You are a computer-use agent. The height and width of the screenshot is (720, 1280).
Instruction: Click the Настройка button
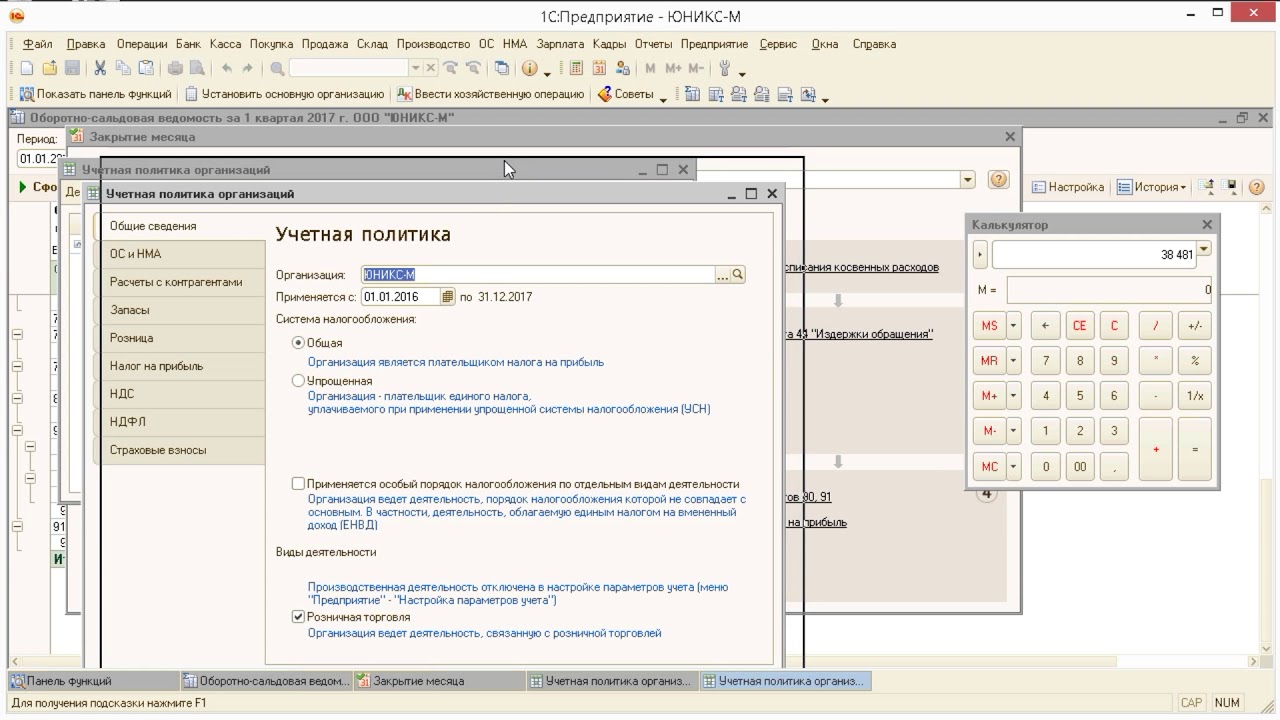pos(1068,187)
